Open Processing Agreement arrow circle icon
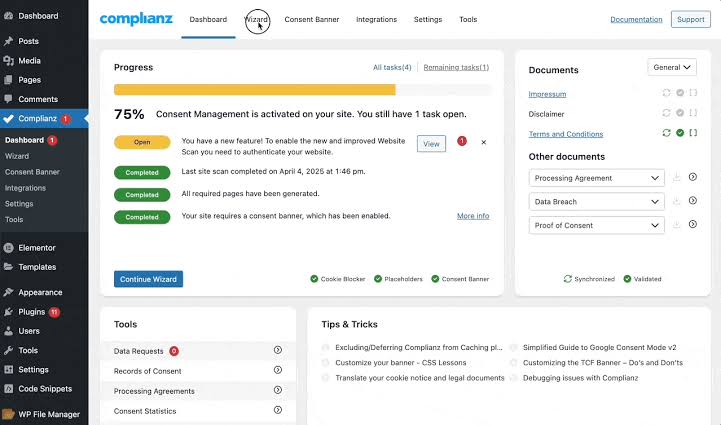 (x=692, y=177)
